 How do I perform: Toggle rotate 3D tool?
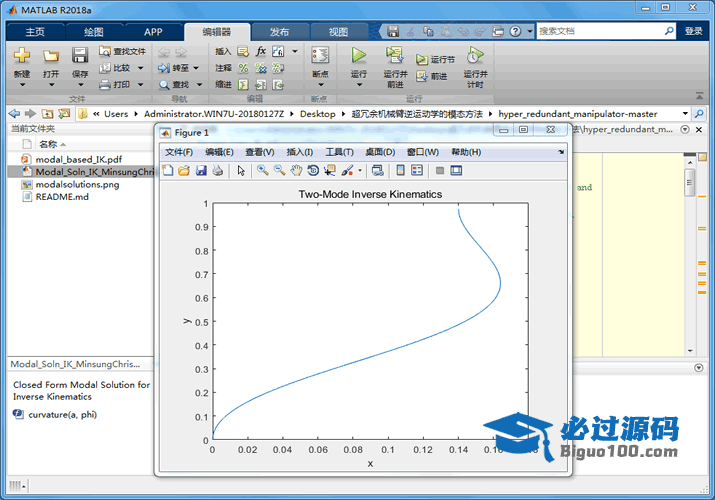point(313,170)
